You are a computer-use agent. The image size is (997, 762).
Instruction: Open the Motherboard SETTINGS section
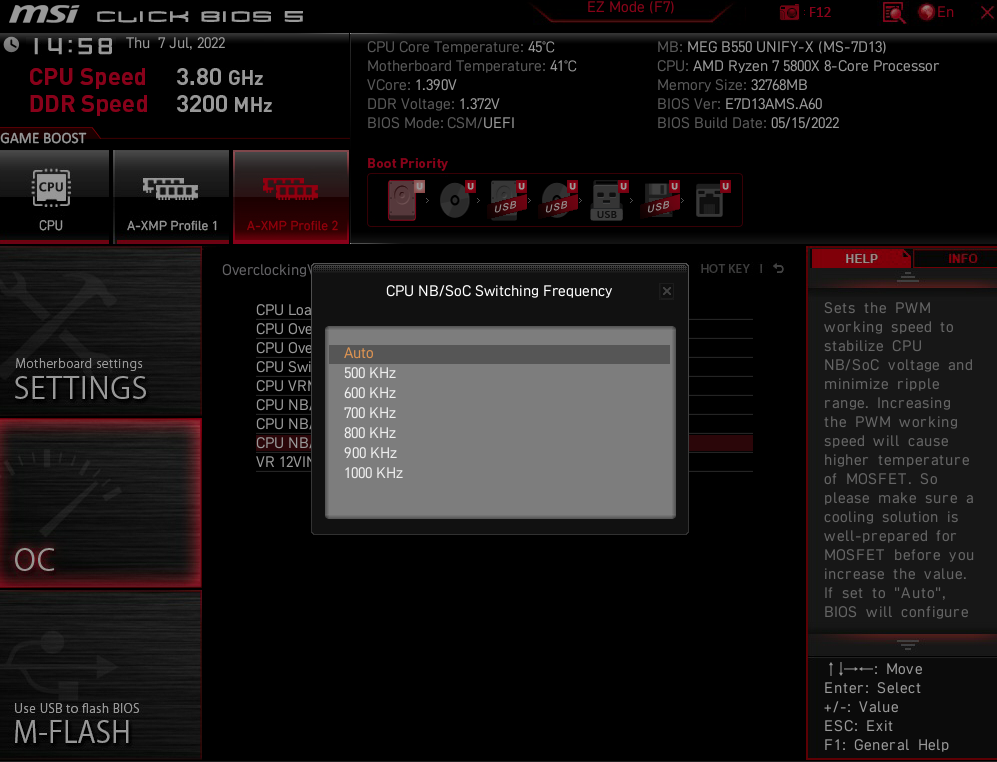100,331
